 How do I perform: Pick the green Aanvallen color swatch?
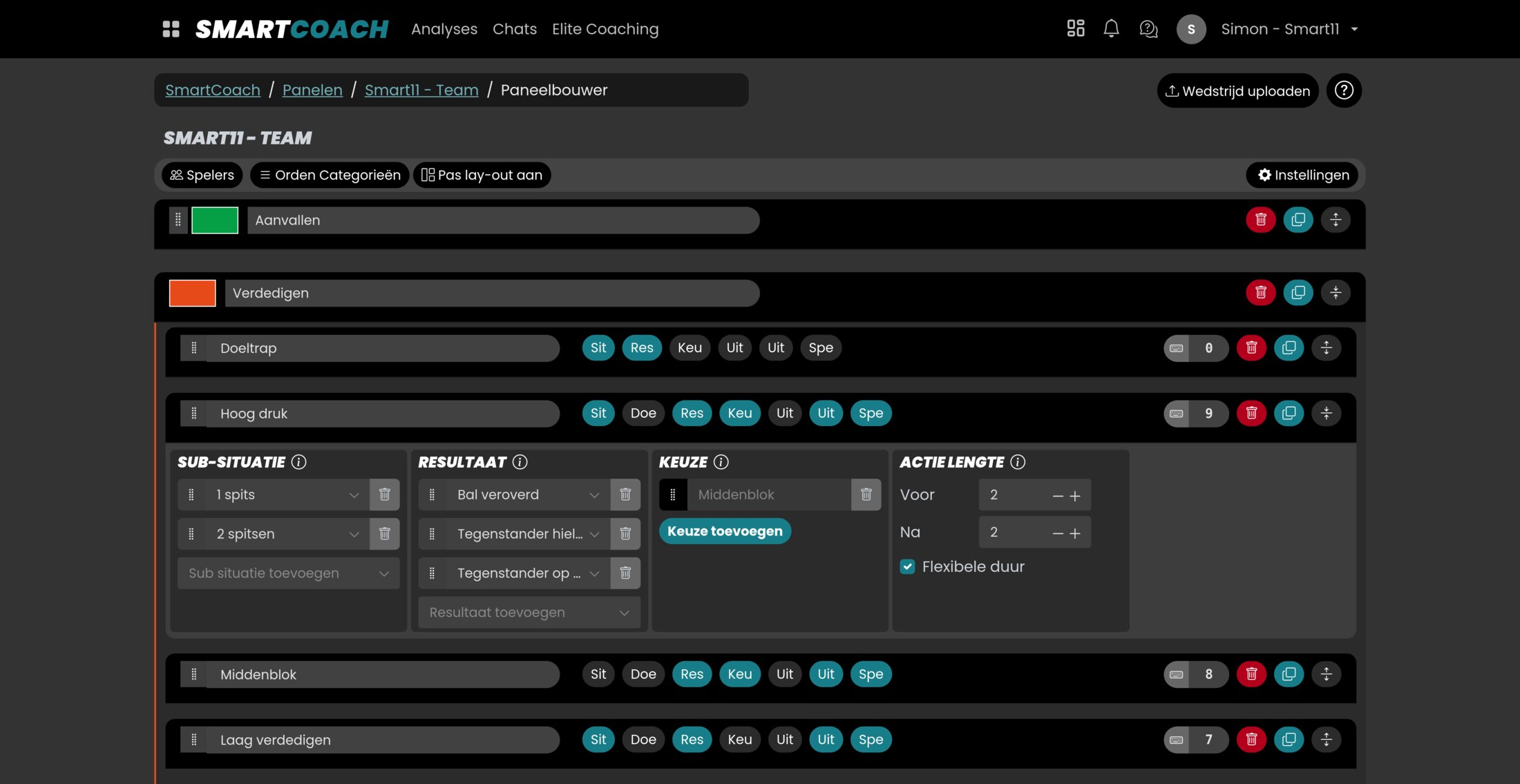click(x=215, y=220)
